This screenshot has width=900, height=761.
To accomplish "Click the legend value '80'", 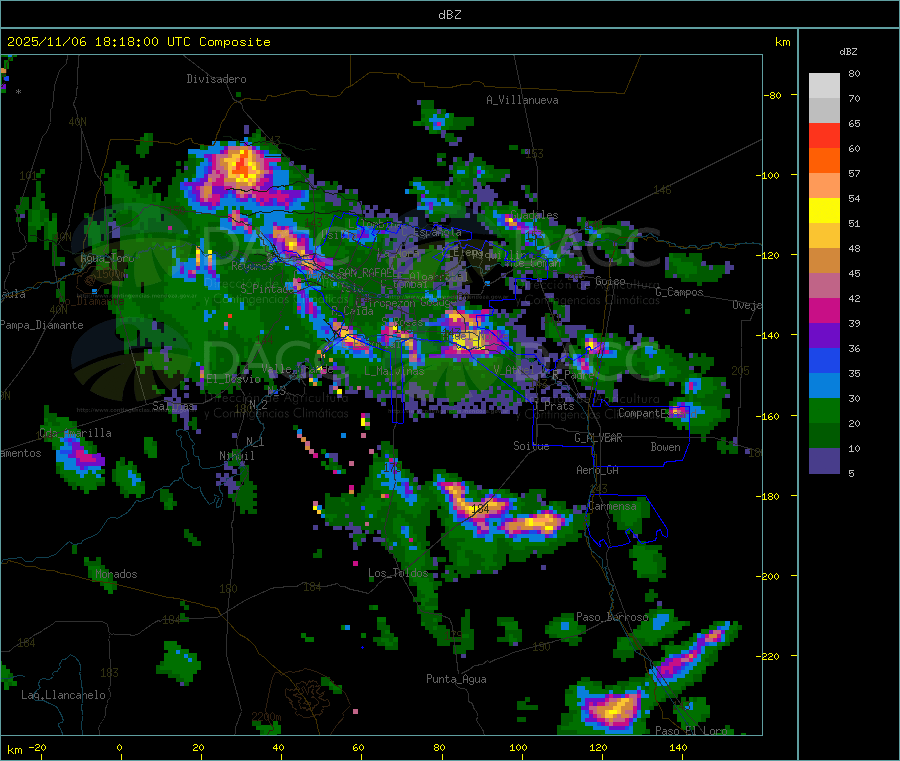I will 854,73.
